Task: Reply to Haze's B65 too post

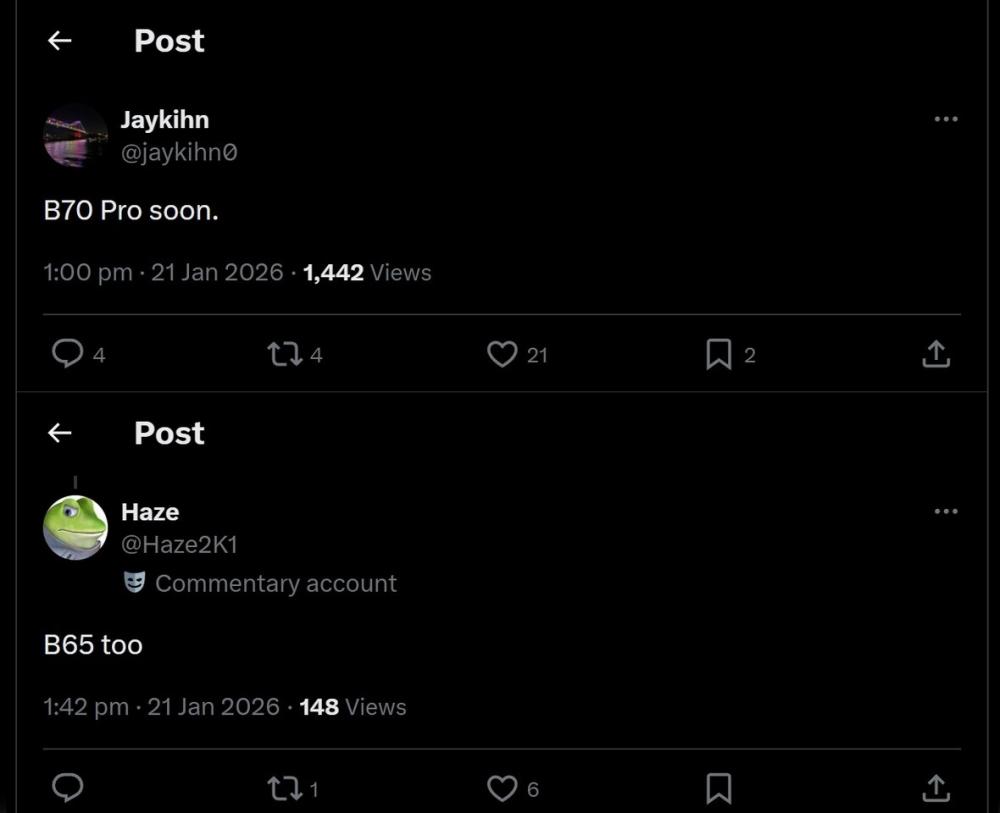Action: [x=67, y=788]
